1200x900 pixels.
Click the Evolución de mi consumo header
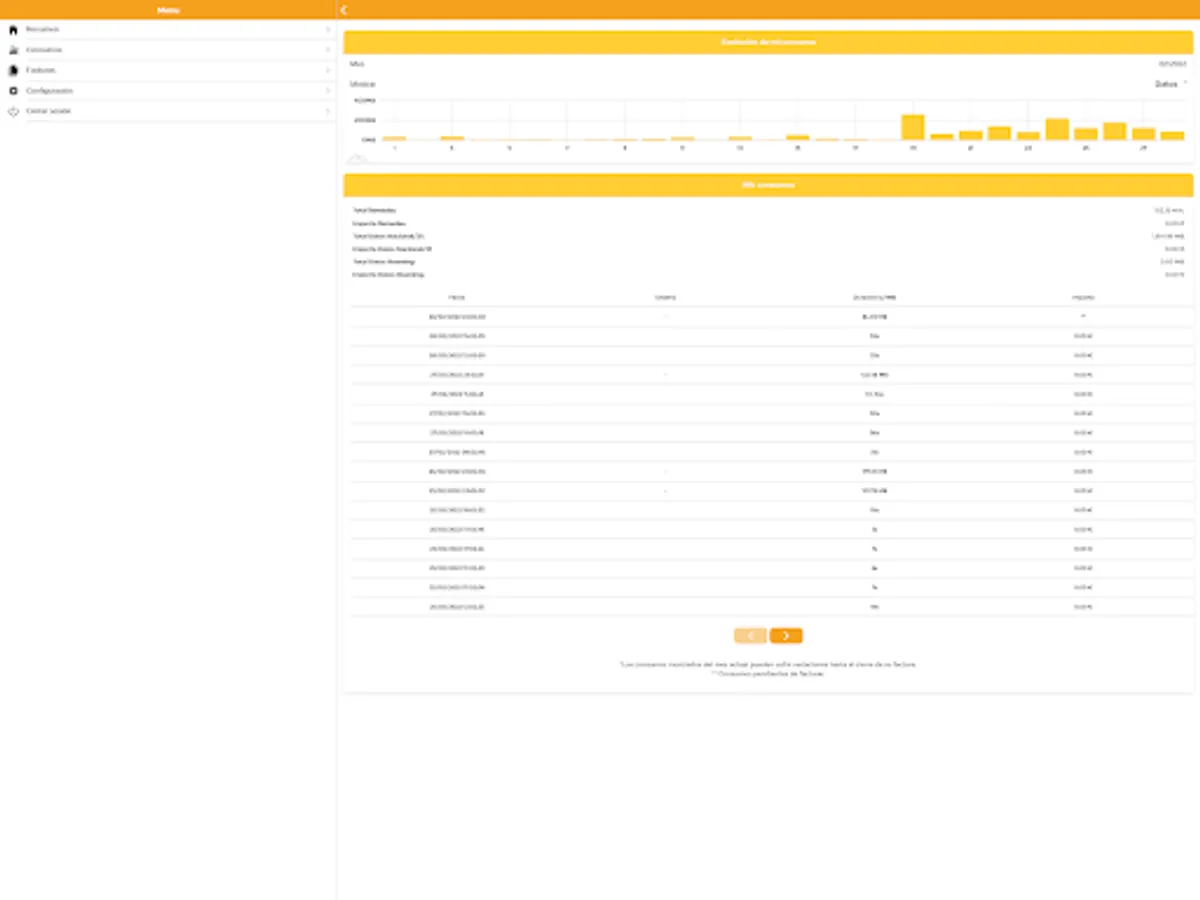[x=768, y=42]
